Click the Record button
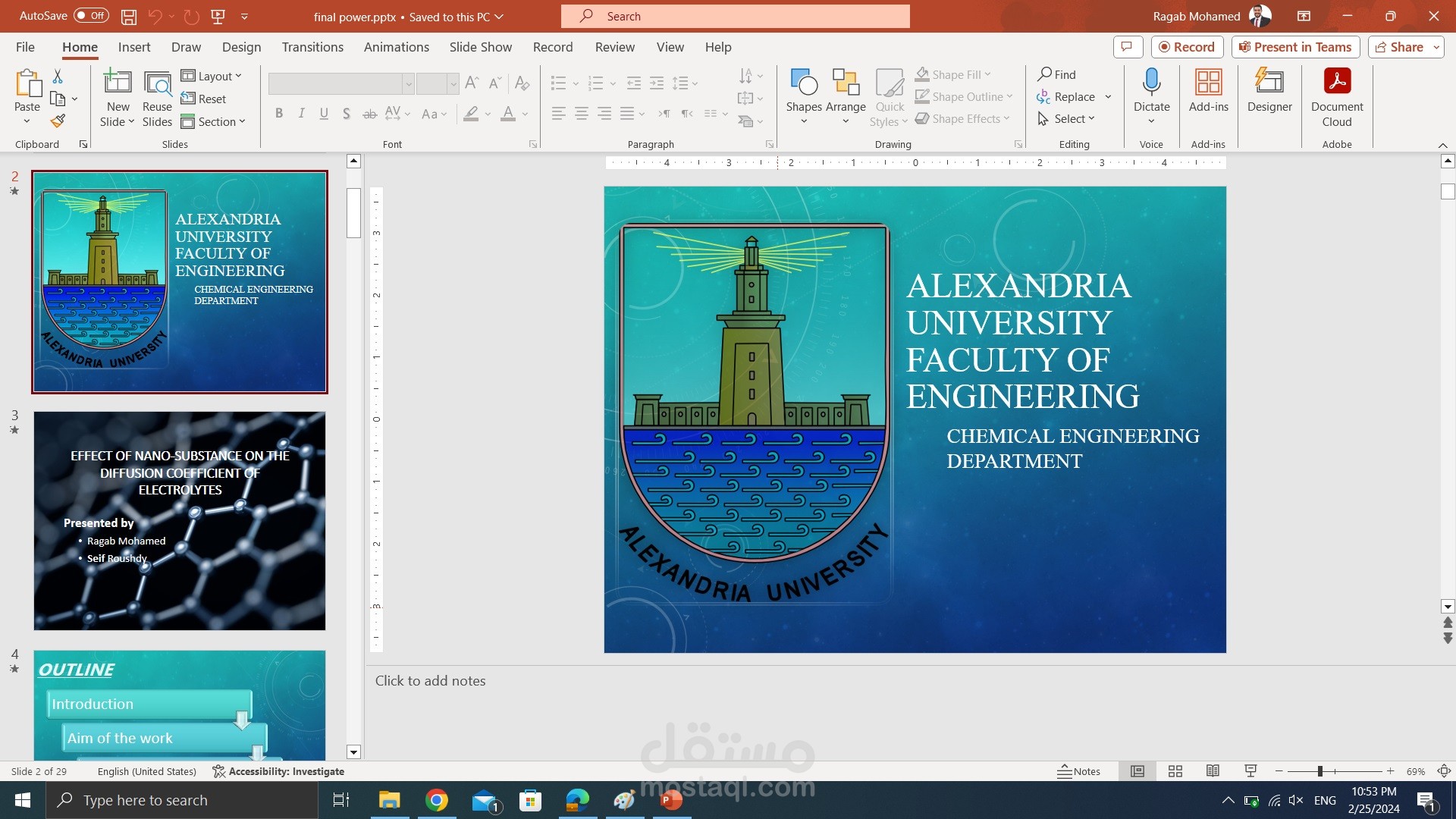Screen dimensions: 1456x819 pyautogui.click(x=1187, y=47)
